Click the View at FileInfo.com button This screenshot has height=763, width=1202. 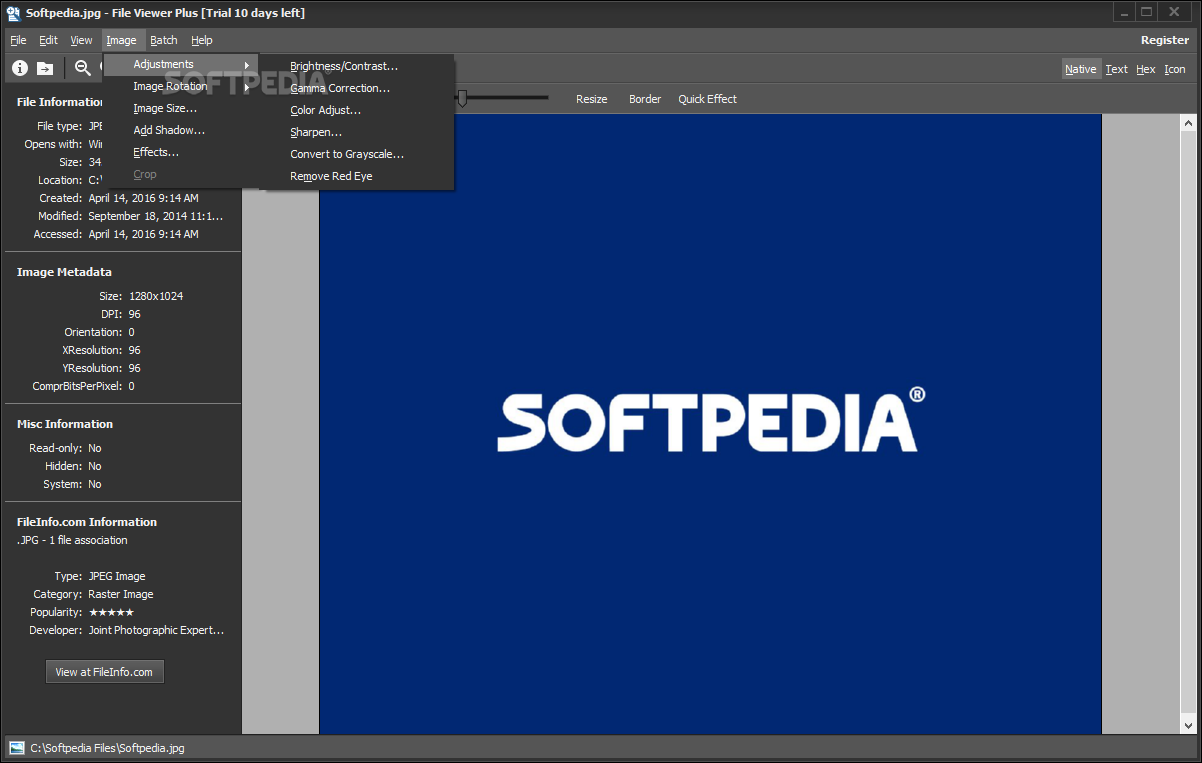pyautogui.click(x=104, y=672)
